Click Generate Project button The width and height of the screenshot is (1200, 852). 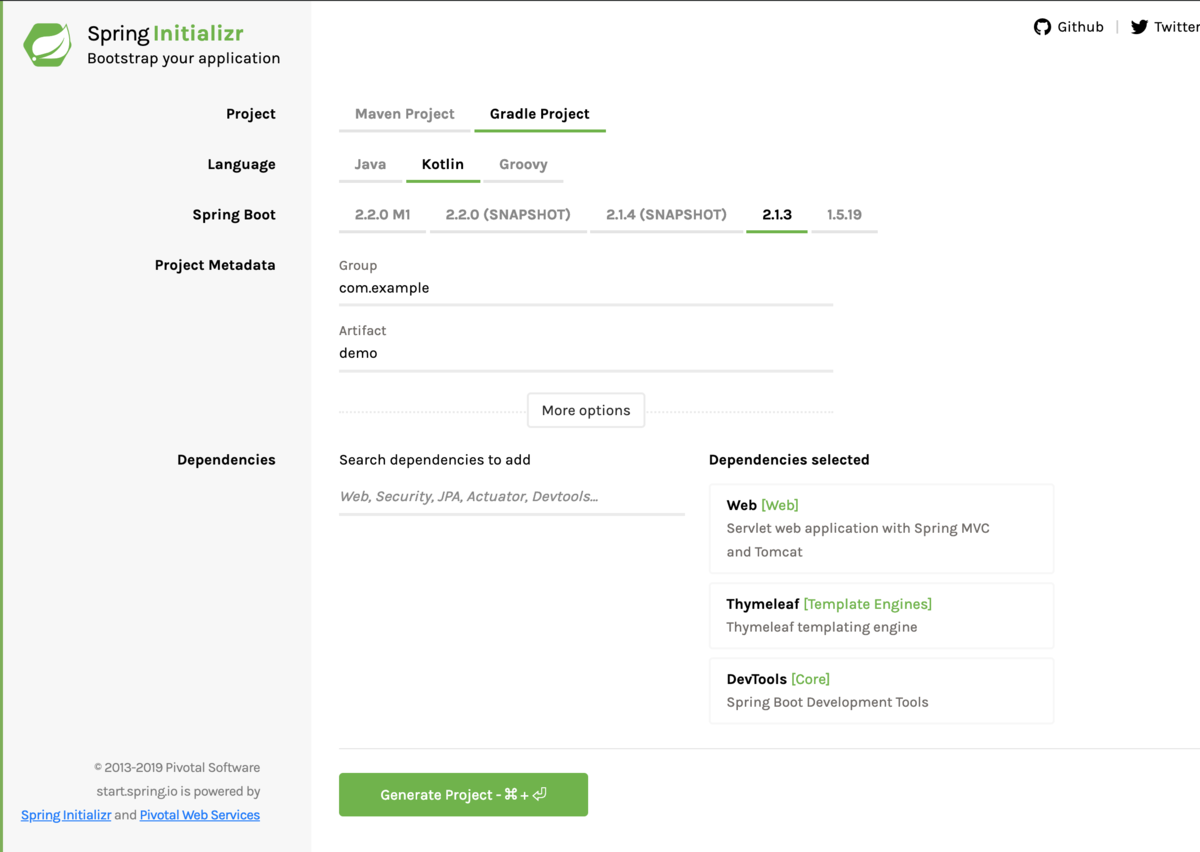[x=463, y=794]
